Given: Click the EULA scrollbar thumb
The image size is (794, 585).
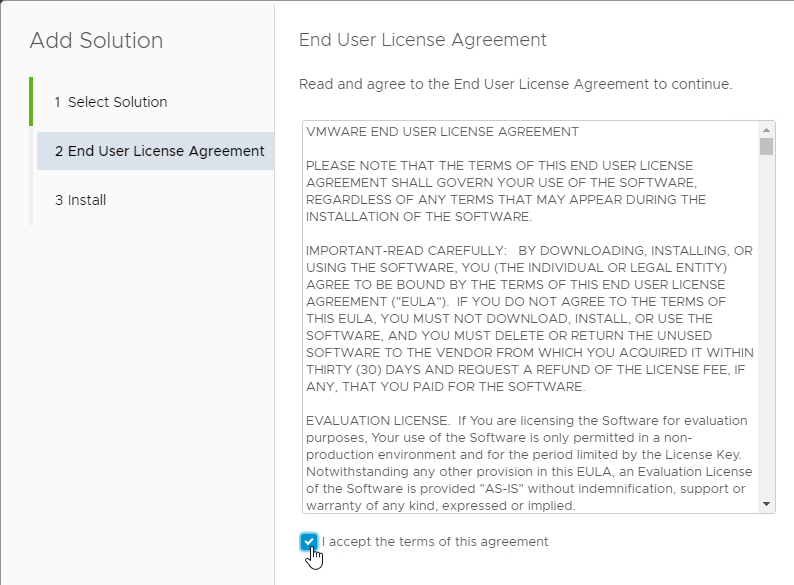Looking at the screenshot, I should [766, 147].
